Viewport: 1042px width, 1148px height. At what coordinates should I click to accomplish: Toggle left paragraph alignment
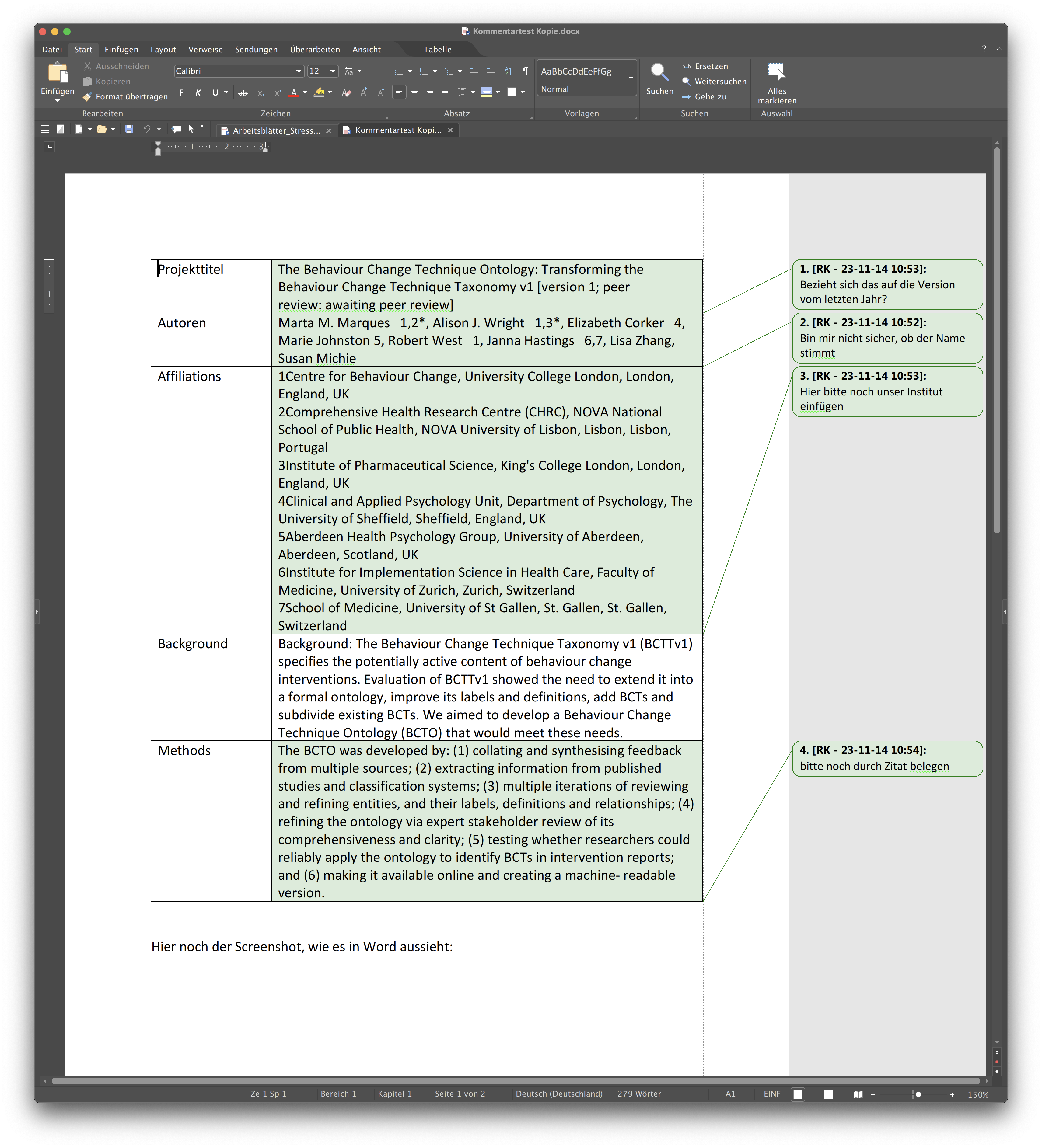pos(399,92)
